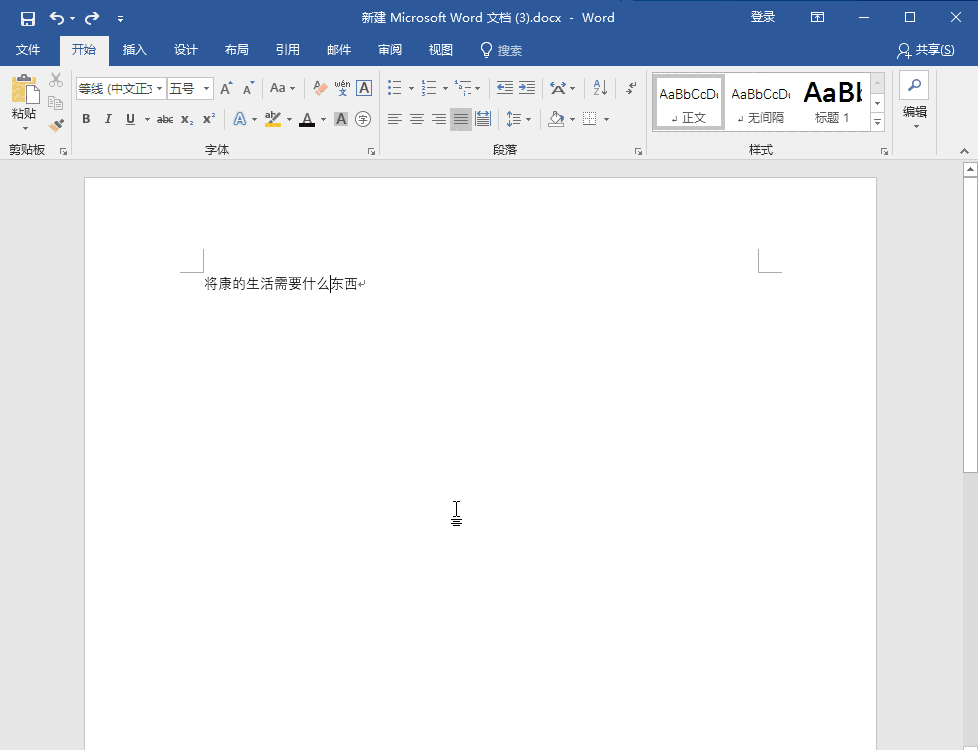Undo the last action
Screen dimensions: 978x750
pos(57,19)
